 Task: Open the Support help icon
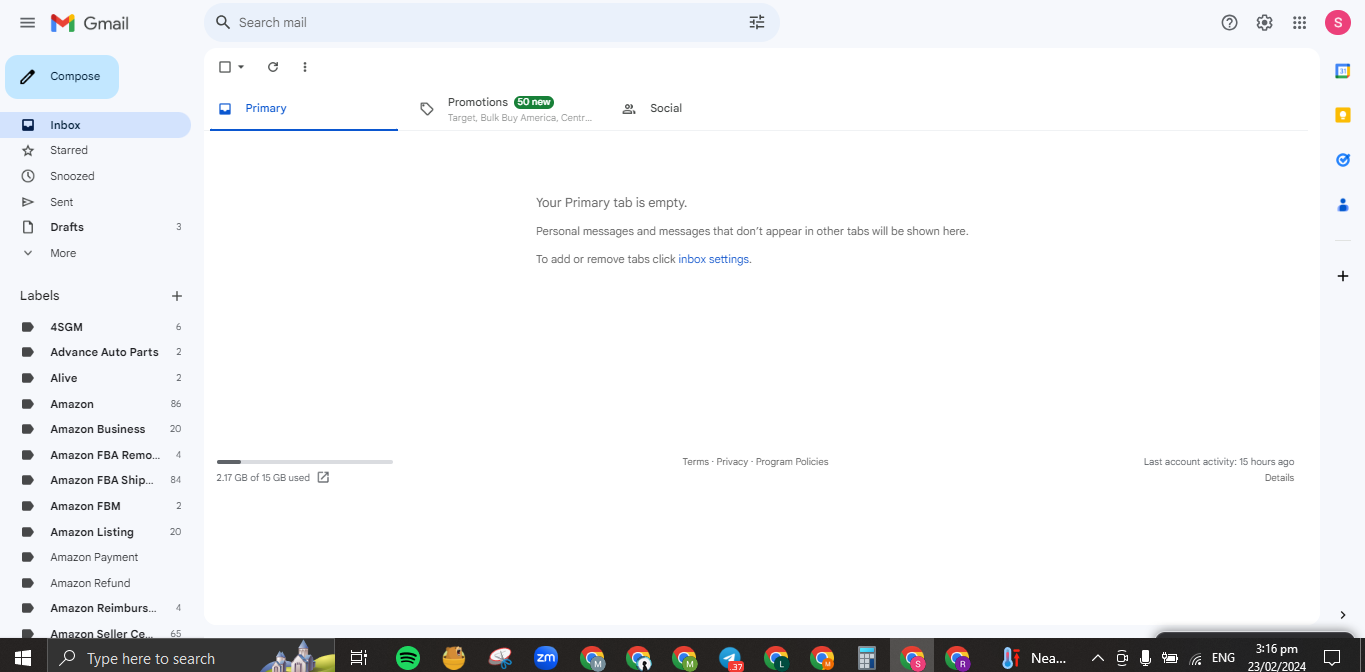click(1230, 22)
